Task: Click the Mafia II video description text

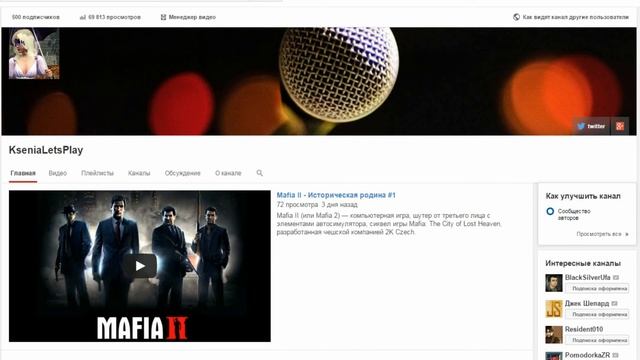Action: click(x=389, y=224)
